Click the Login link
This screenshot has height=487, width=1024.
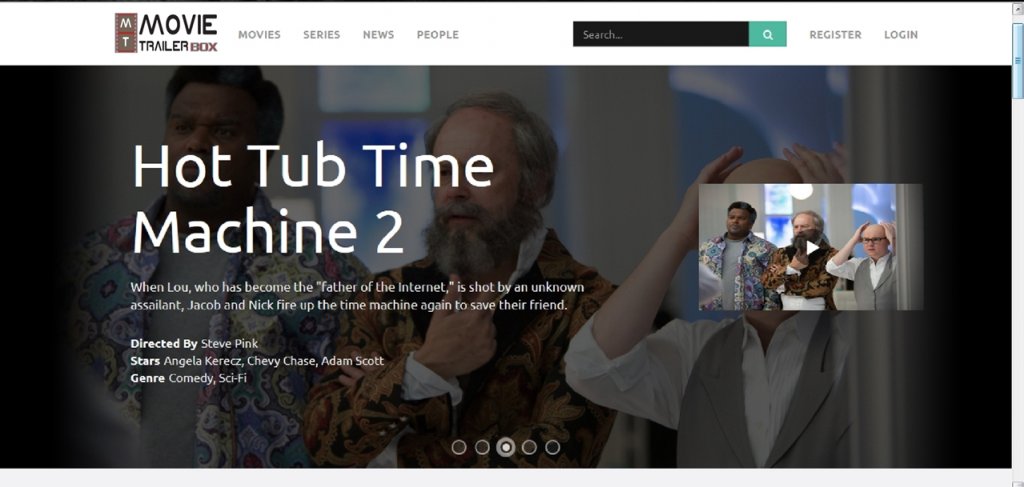click(901, 35)
